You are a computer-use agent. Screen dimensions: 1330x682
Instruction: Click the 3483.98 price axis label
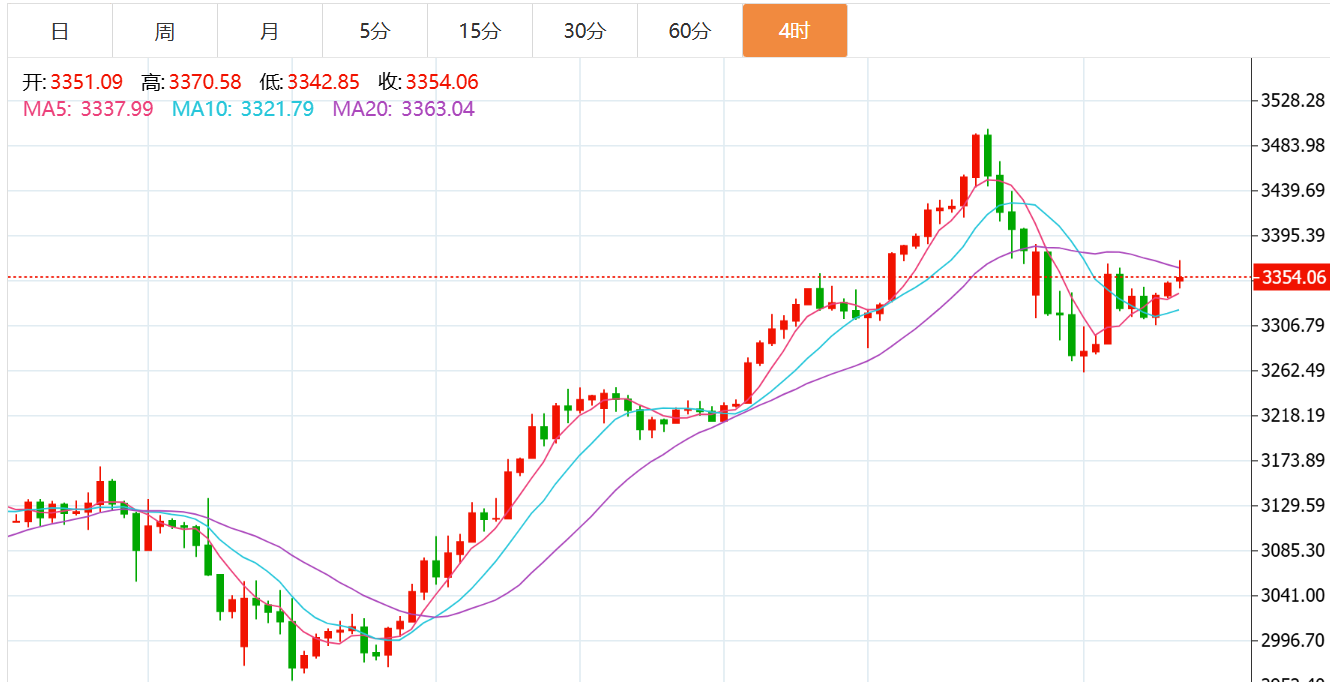click(1293, 146)
